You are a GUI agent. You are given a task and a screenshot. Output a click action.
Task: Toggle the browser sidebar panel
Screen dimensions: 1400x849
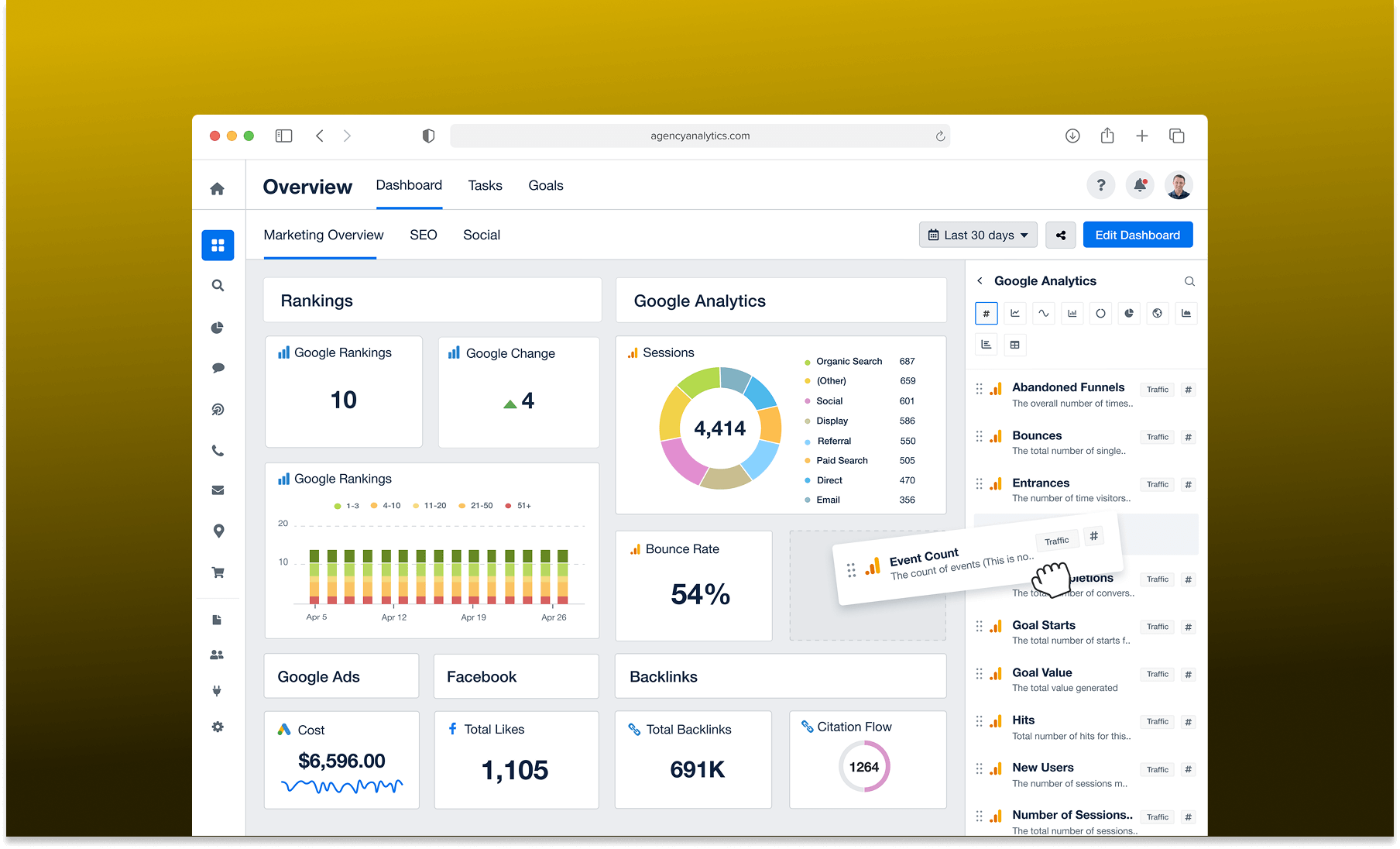click(x=284, y=136)
